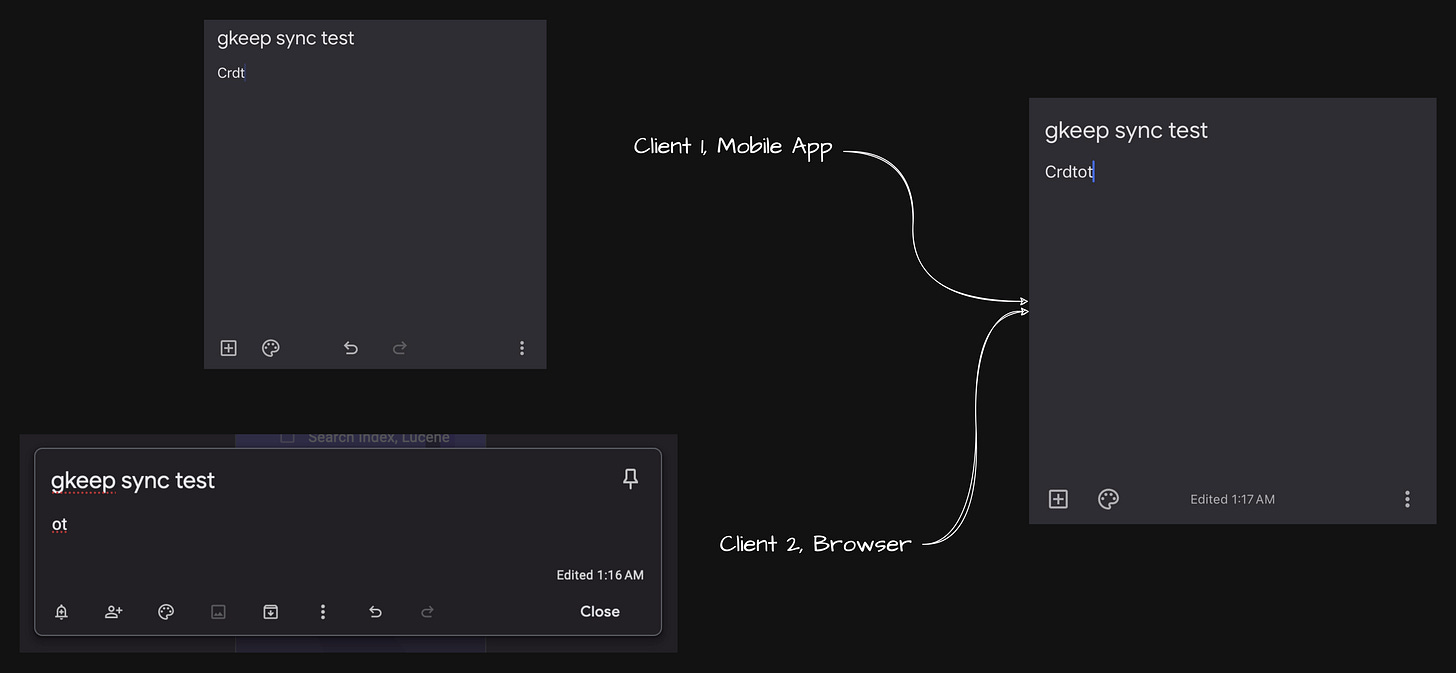Open palette icon in the Crdt-only mobile note

pyautogui.click(x=270, y=348)
